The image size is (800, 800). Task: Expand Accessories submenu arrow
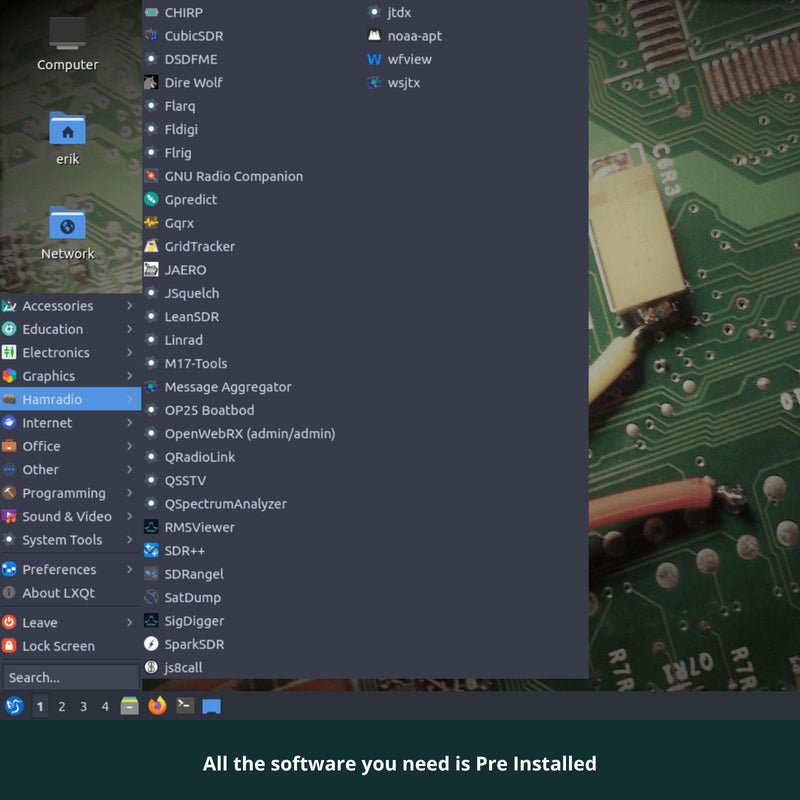click(130, 306)
